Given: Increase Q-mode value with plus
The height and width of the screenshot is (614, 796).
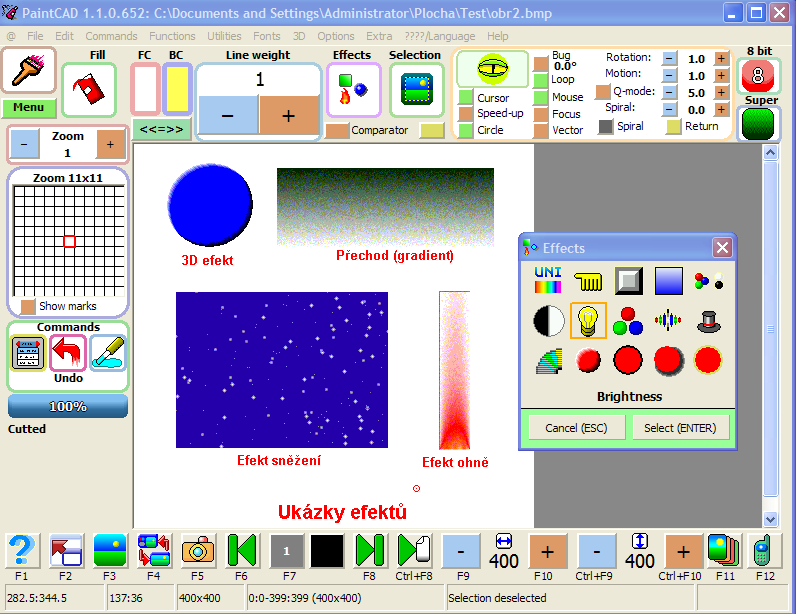Looking at the screenshot, I should pos(721,92).
